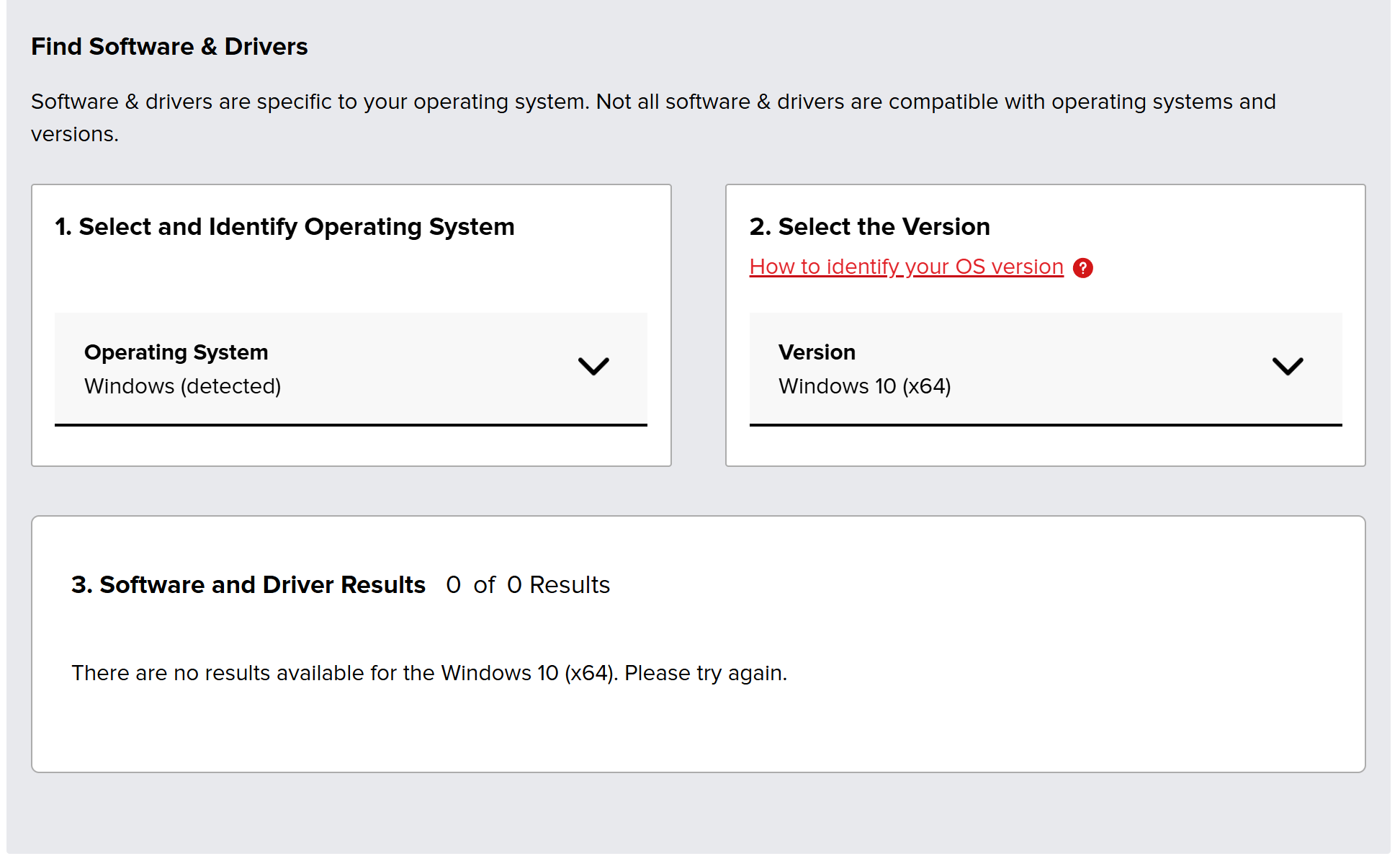Open 'How to identify your OS version' link
The width and height of the screenshot is (1400, 856).
(x=906, y=267)
